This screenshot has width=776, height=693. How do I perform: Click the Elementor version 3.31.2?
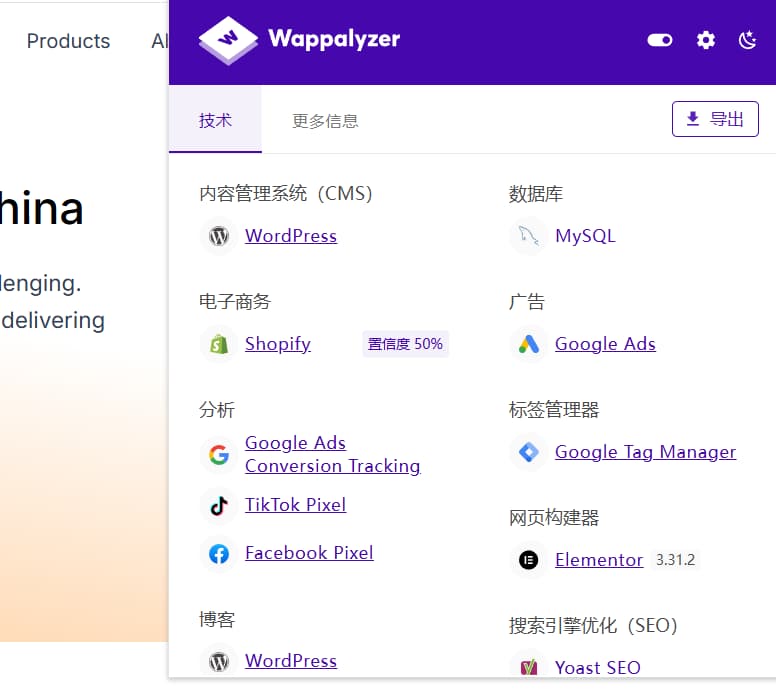pos(675,560)
